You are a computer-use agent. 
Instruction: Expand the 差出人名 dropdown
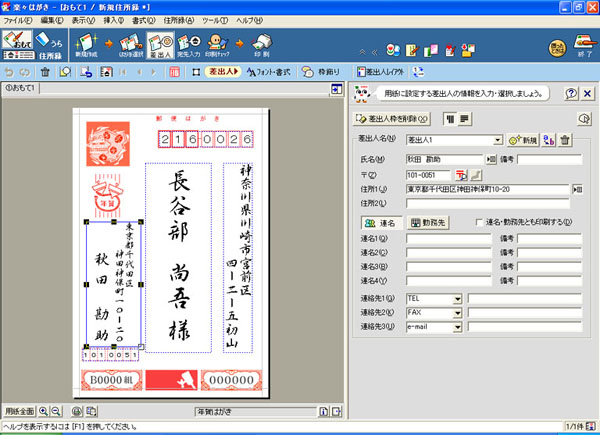tap(497, 140)
